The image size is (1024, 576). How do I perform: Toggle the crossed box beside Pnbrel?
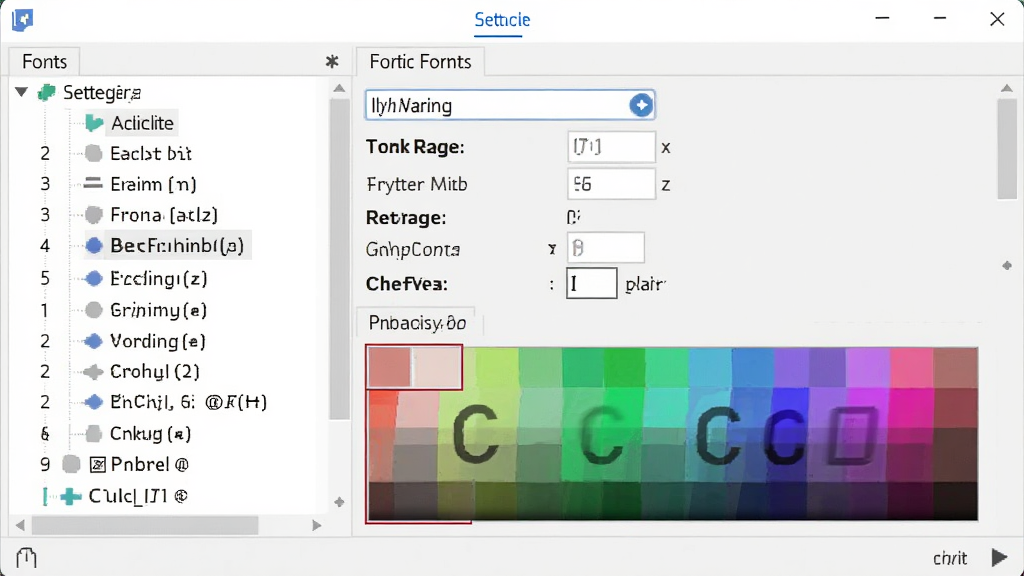click(x=97, y=464)
